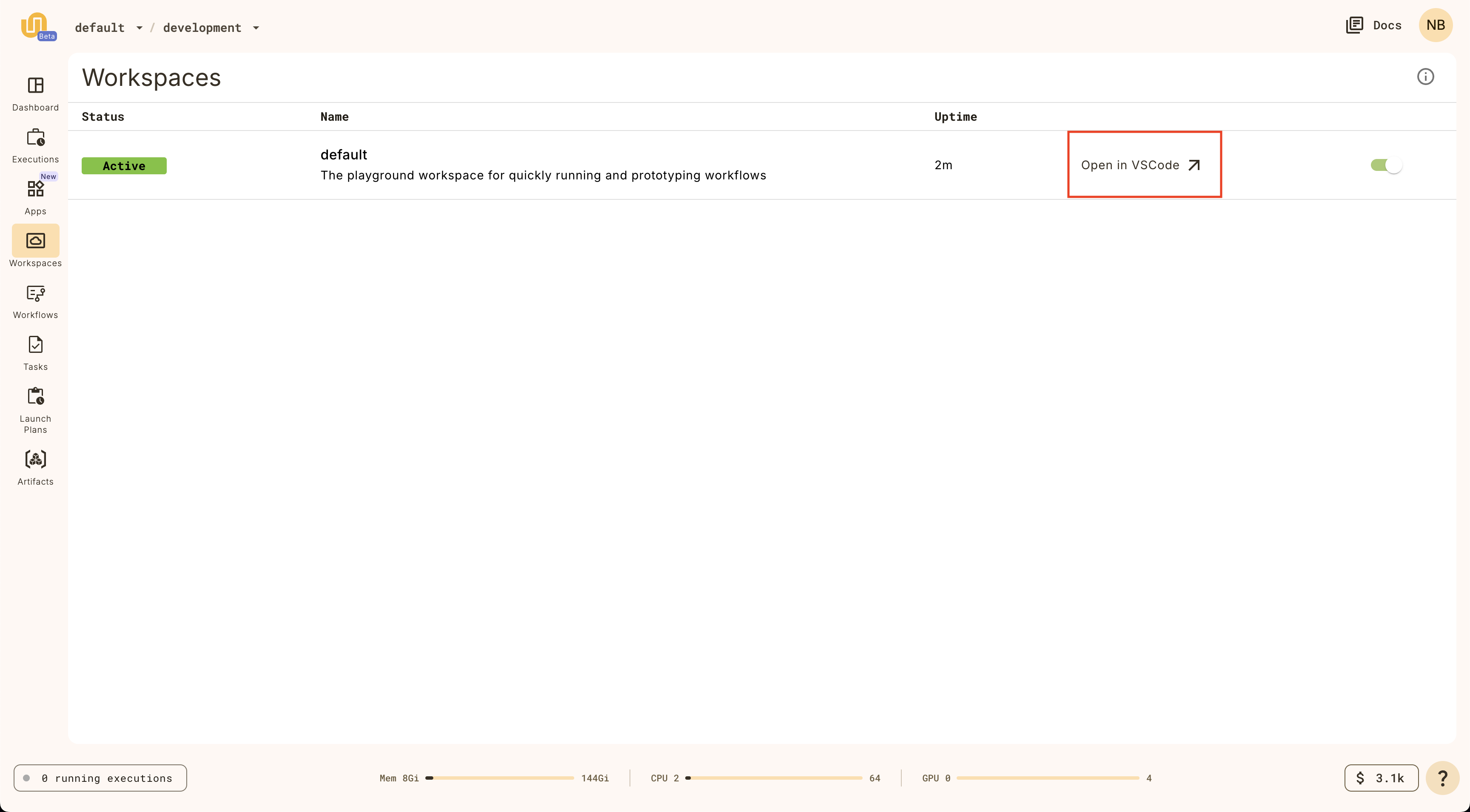1470x812 pixels.
Task: Click the help question mark button
Action: [x=1442, y=778]
